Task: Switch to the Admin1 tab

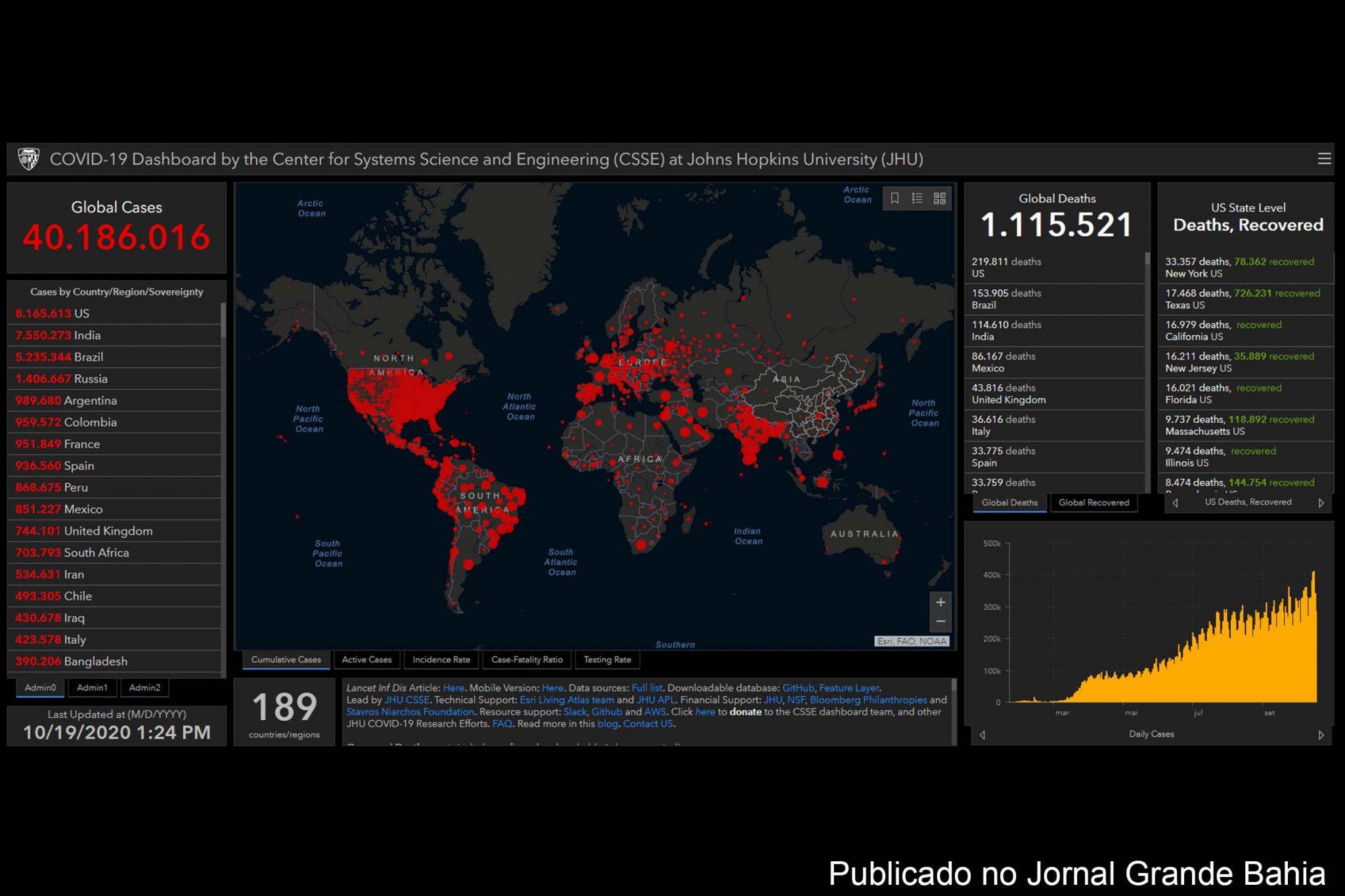Action: [92, 687]
